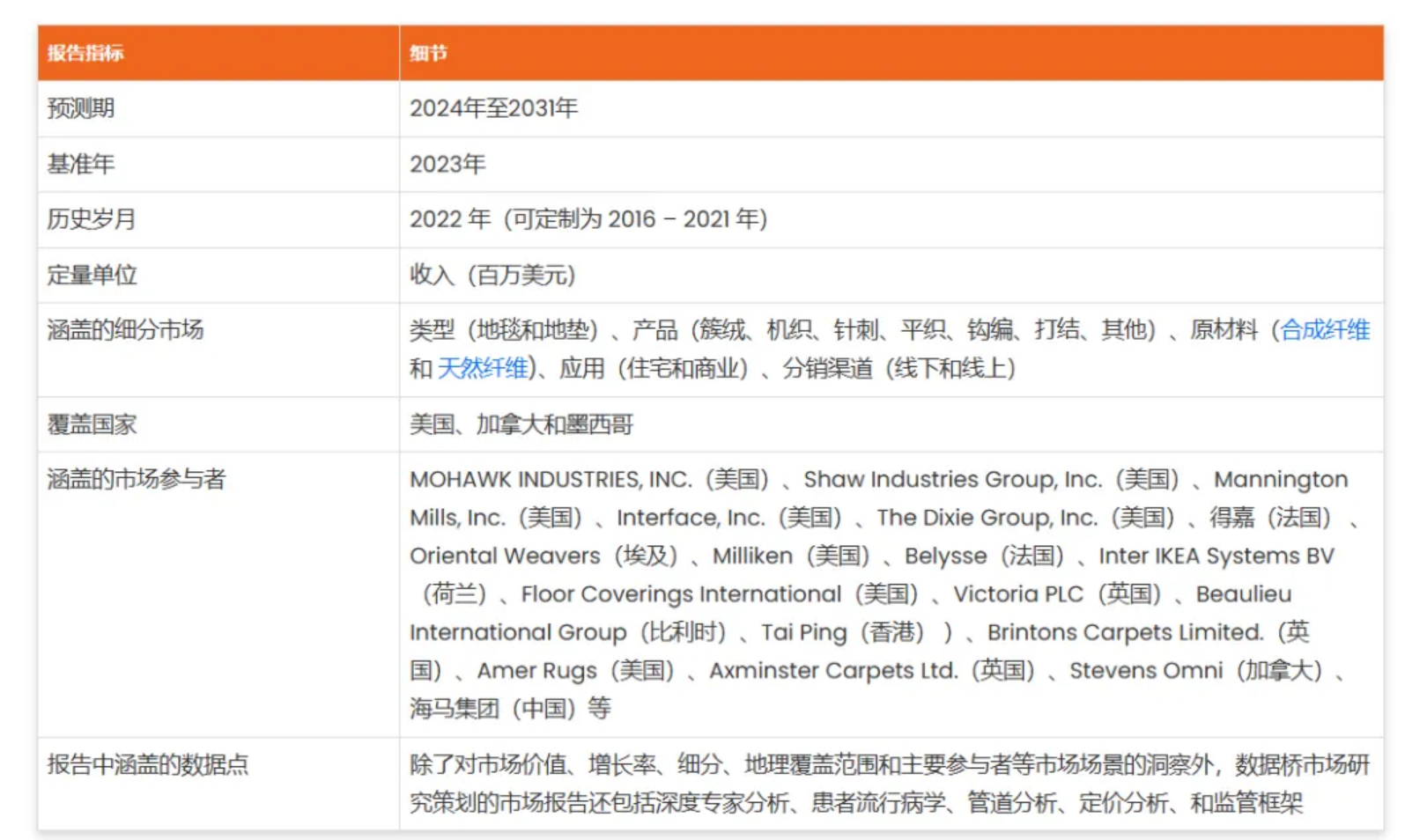Click the Tai Ping (香港) text
The height and width of the screenshot is (840, 1427).
click(844, 632)
